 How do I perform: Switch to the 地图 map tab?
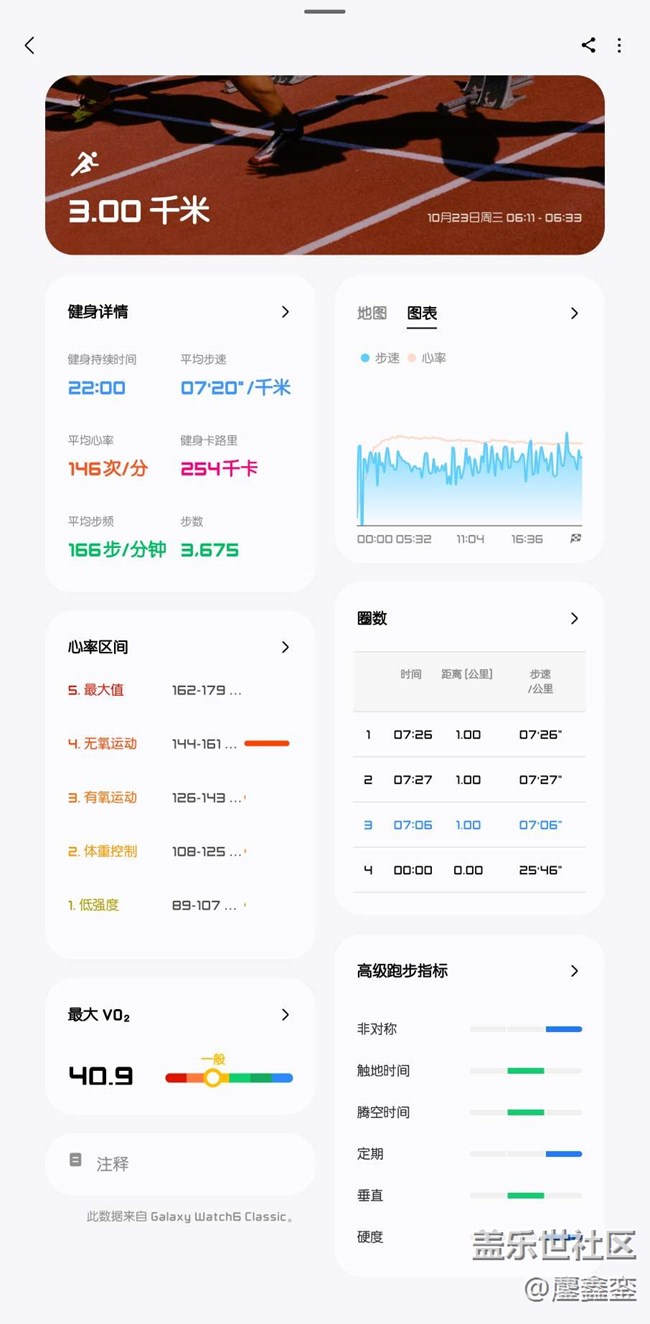[372, 313]
